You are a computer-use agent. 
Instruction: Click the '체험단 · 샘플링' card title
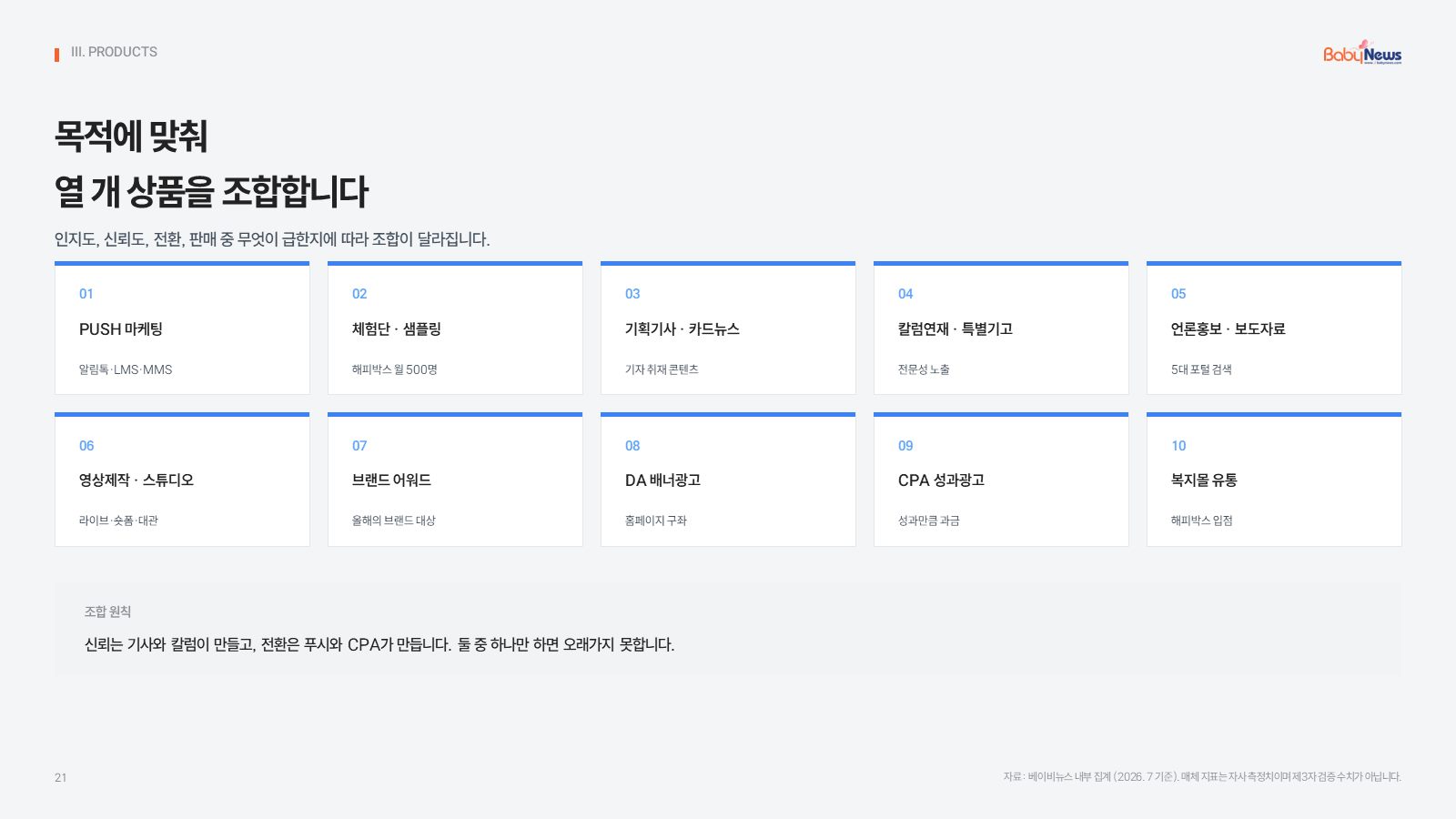(x=397, y=329)
